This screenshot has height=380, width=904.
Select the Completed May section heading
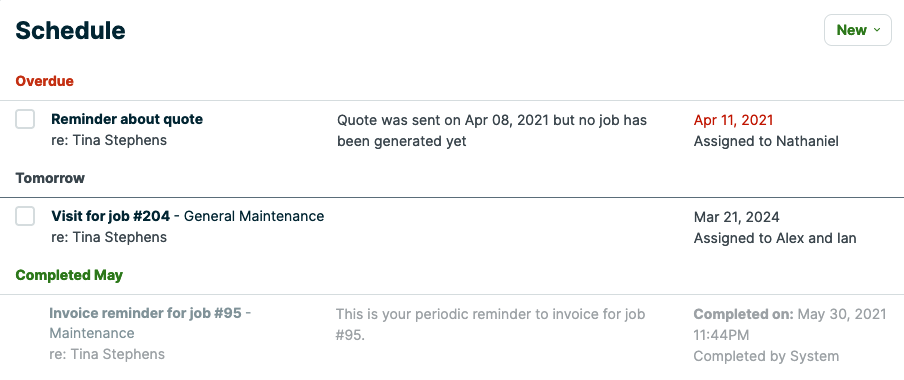(x=69, y=275)
